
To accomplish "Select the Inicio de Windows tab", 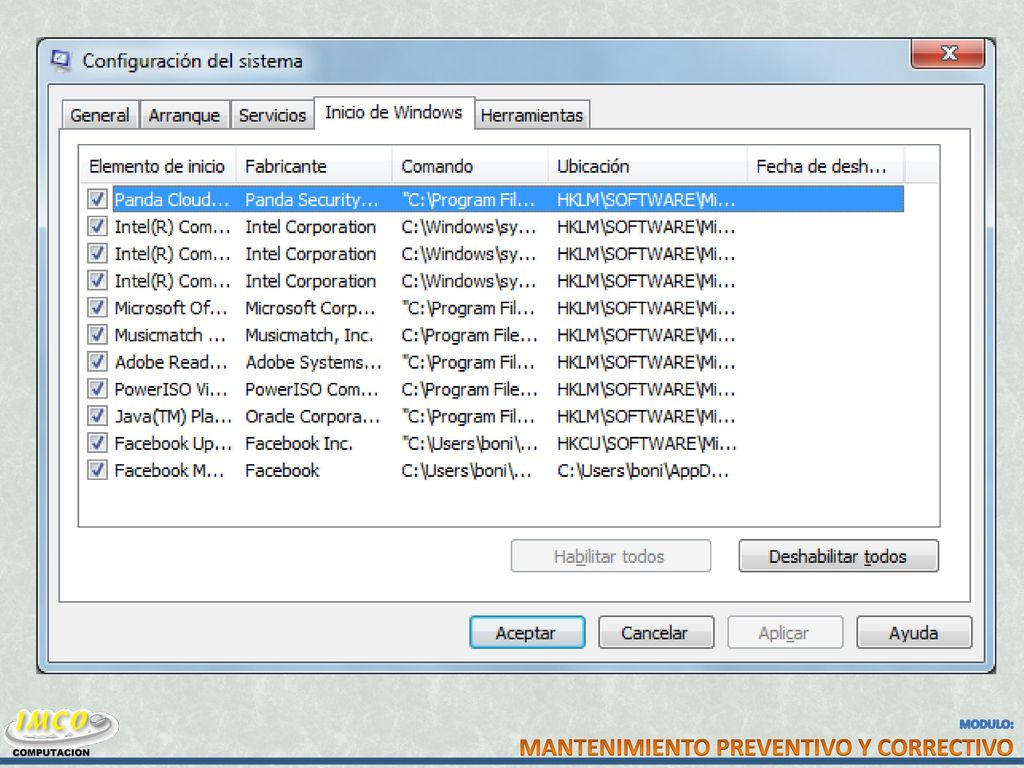I will [394, 113].
